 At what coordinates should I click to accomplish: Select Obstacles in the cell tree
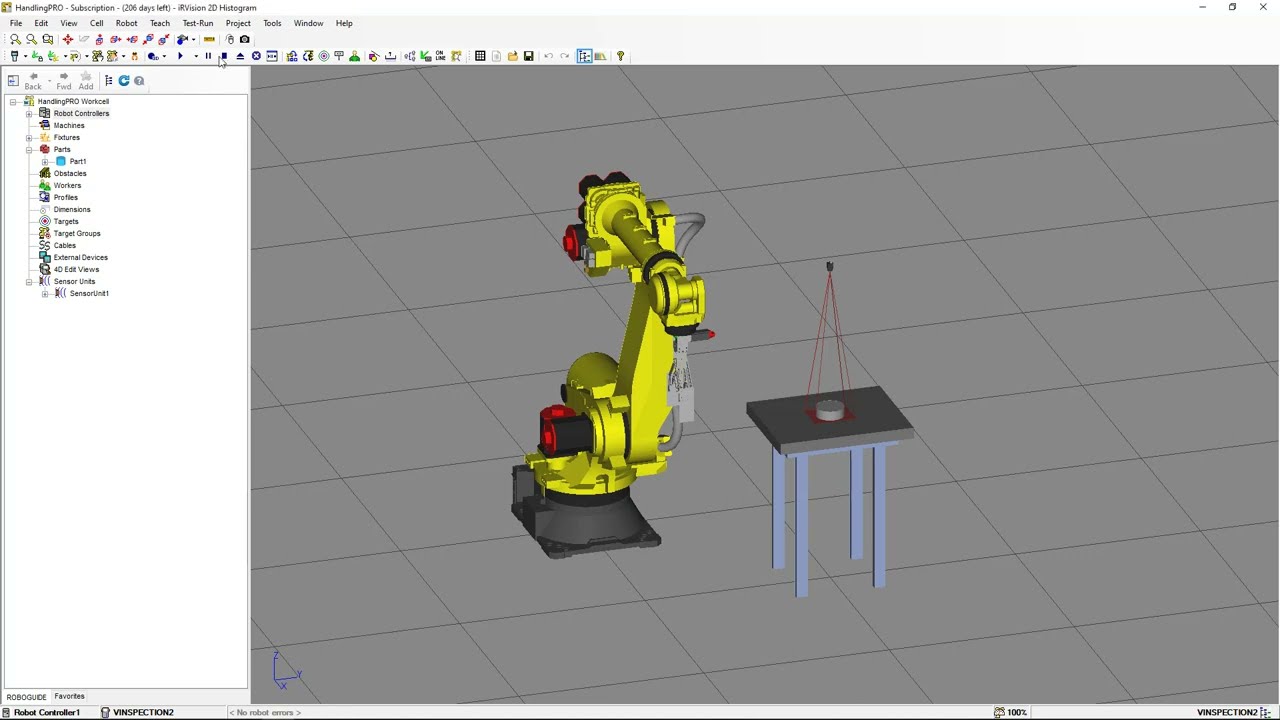click(70, 173)
